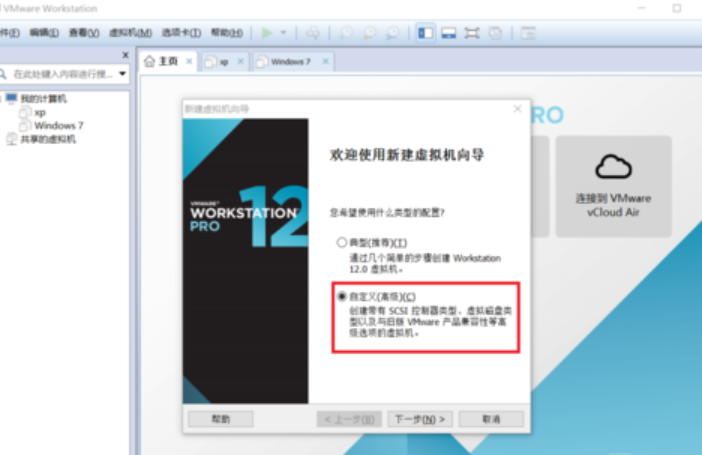Open the 编辑(E) menu
Screen dimensions: 702x455
click(44, 33)
